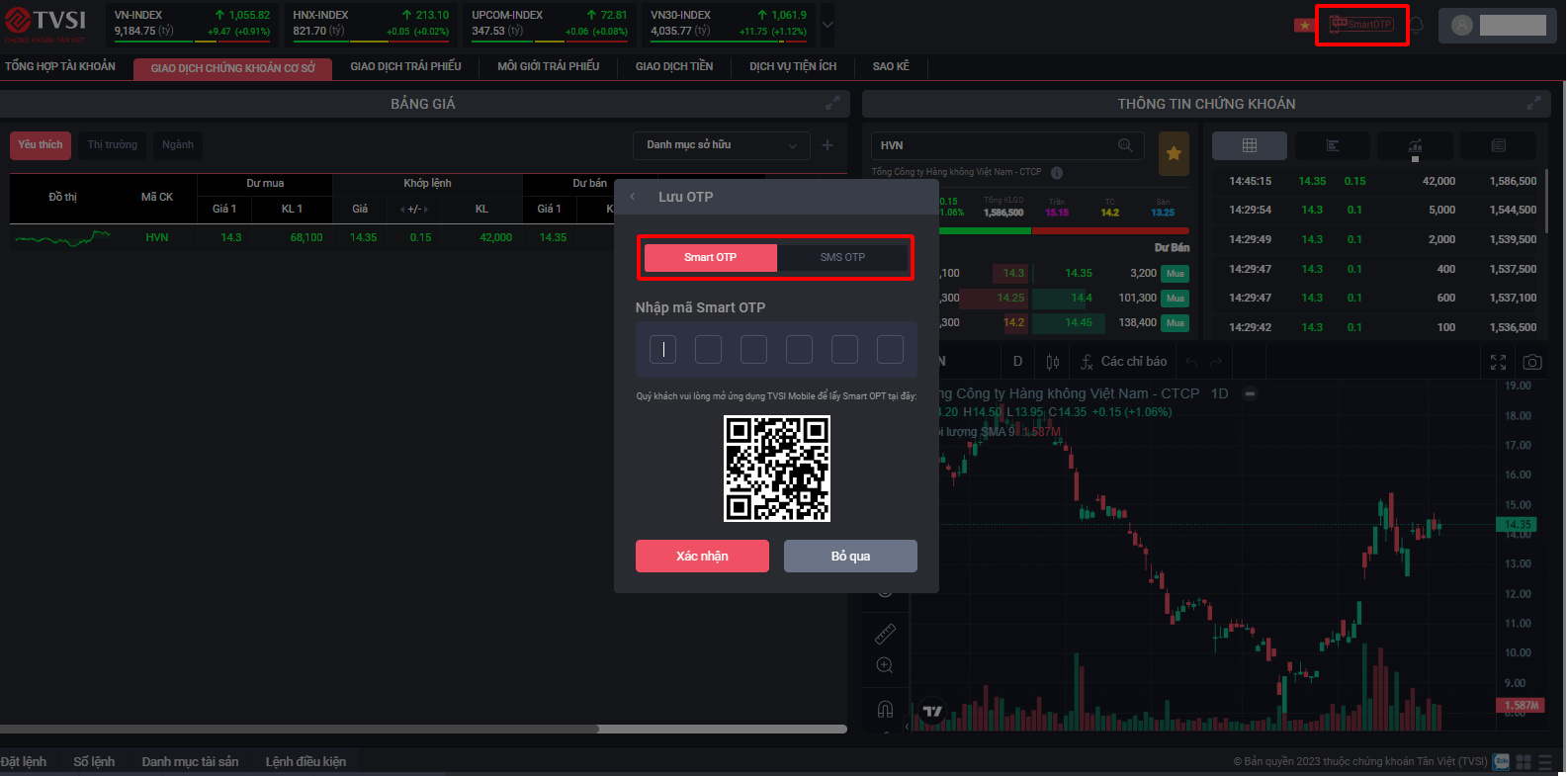Click the first Smart OTP digit box
1568x776 pixels.
click(x=662, y=349)
